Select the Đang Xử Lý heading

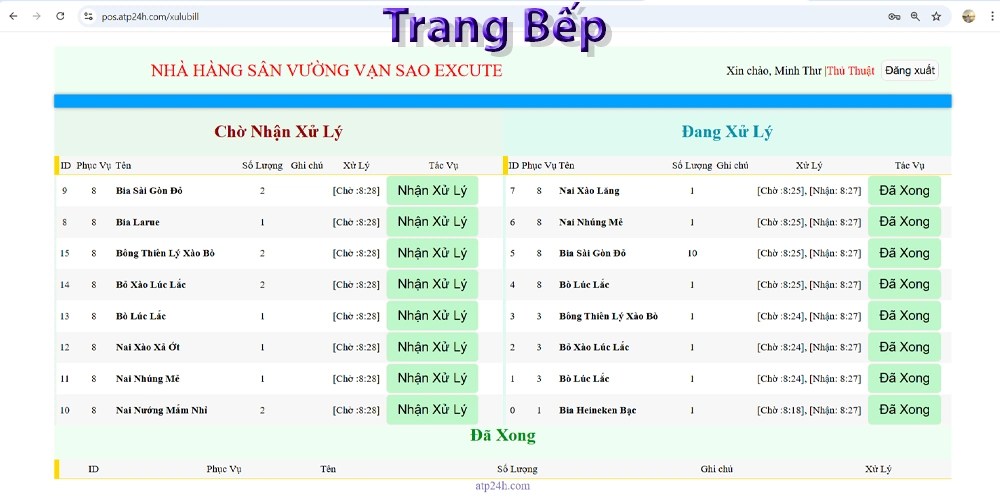coord(727,132)
